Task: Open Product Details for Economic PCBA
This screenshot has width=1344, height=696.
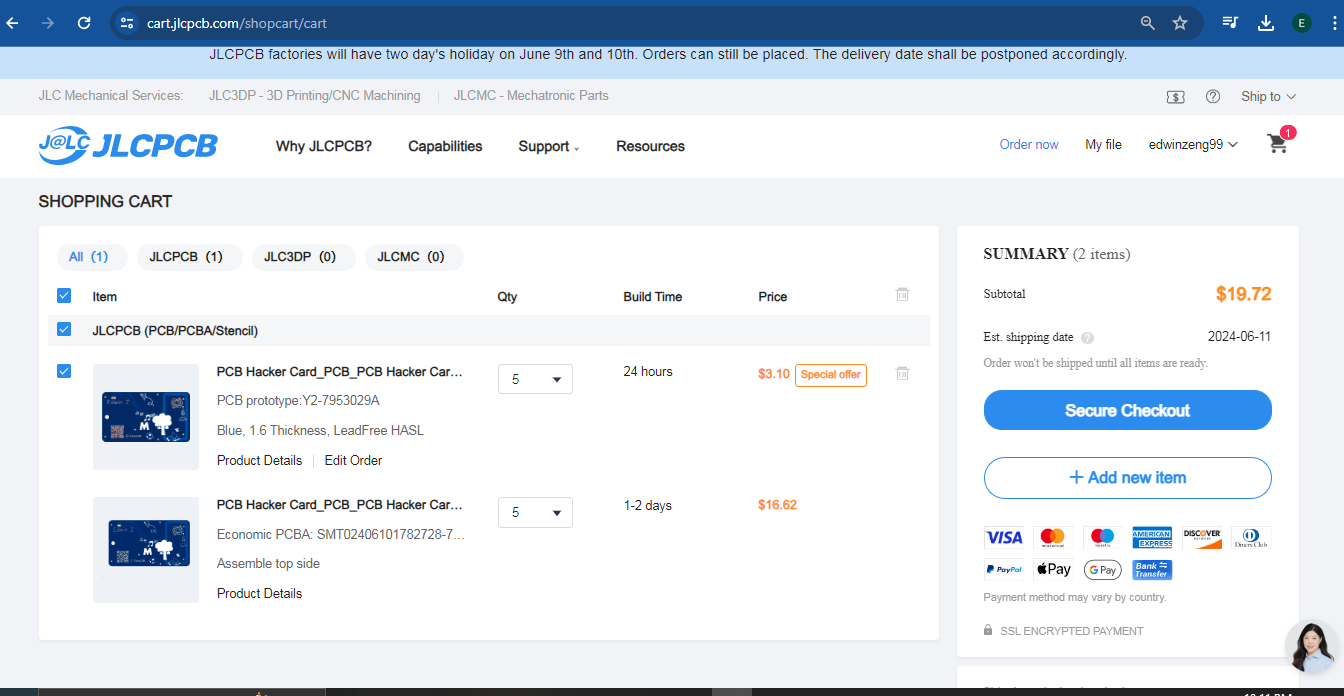Action: pos(259,594)
